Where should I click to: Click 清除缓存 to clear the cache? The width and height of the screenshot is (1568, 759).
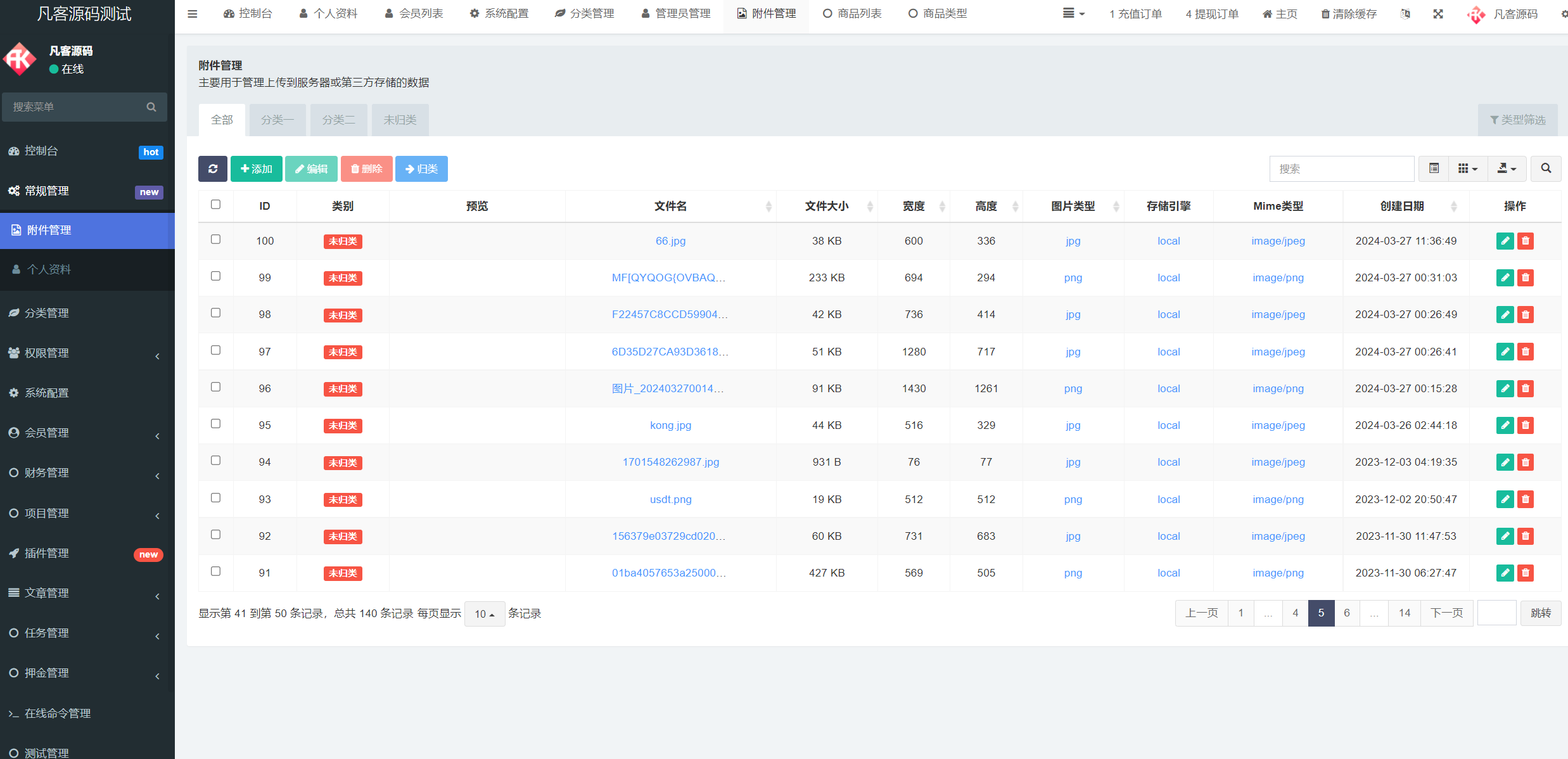1348,13
